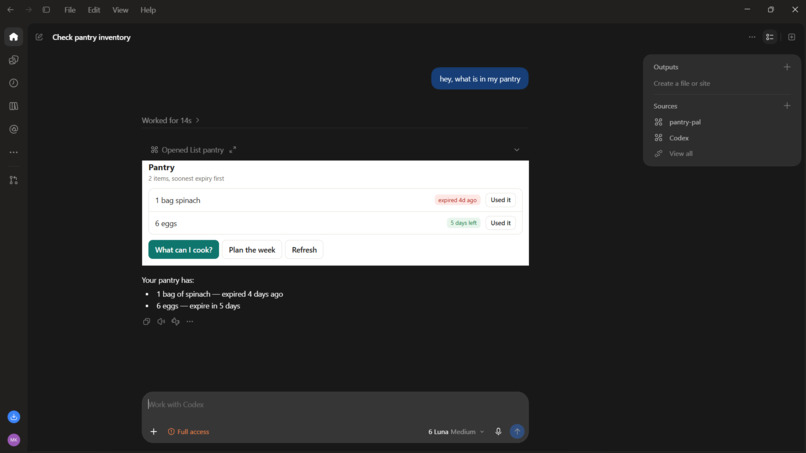Open the at-sign mentions sidebar icon
This screenshot has height=453, width=806.
(13, 129)
